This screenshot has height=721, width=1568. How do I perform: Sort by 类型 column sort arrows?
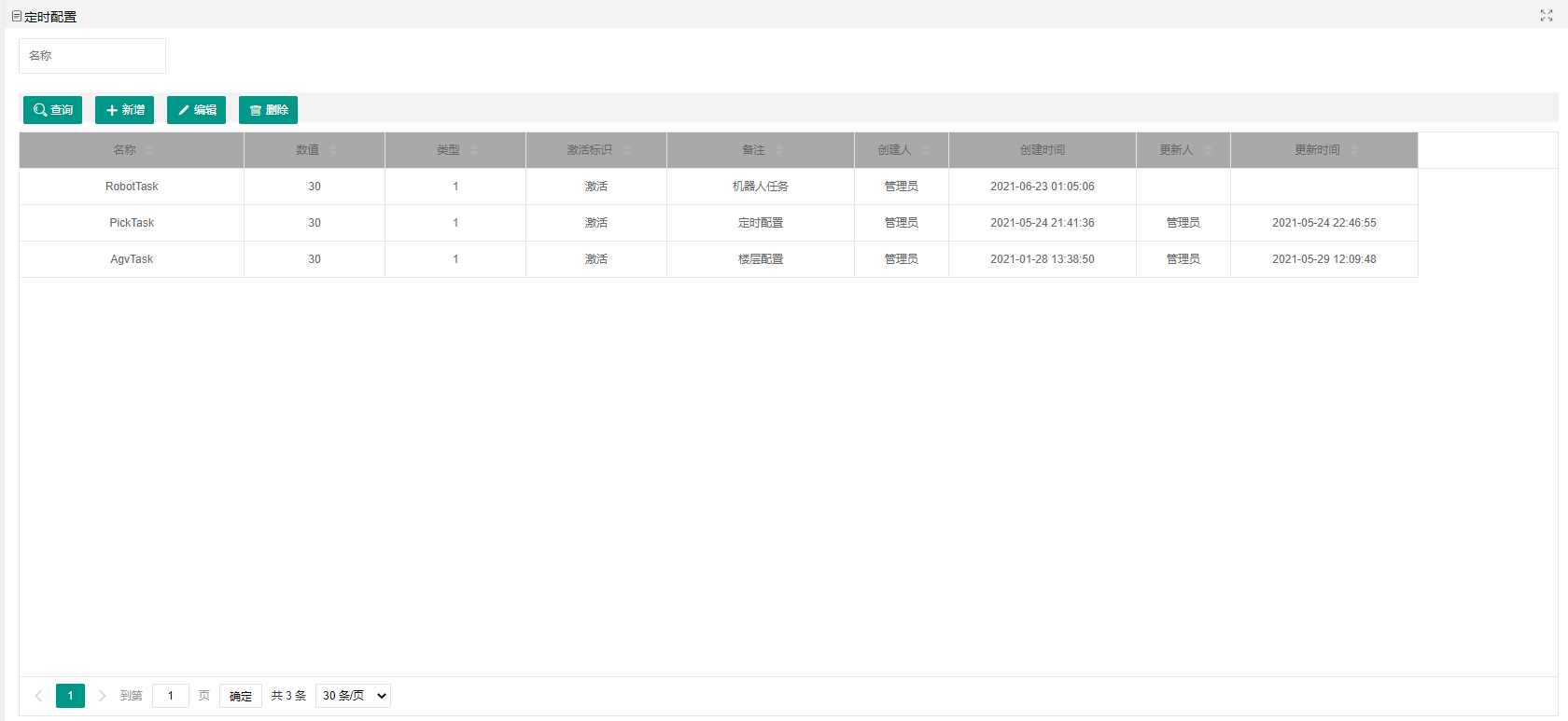pos(474,150)
